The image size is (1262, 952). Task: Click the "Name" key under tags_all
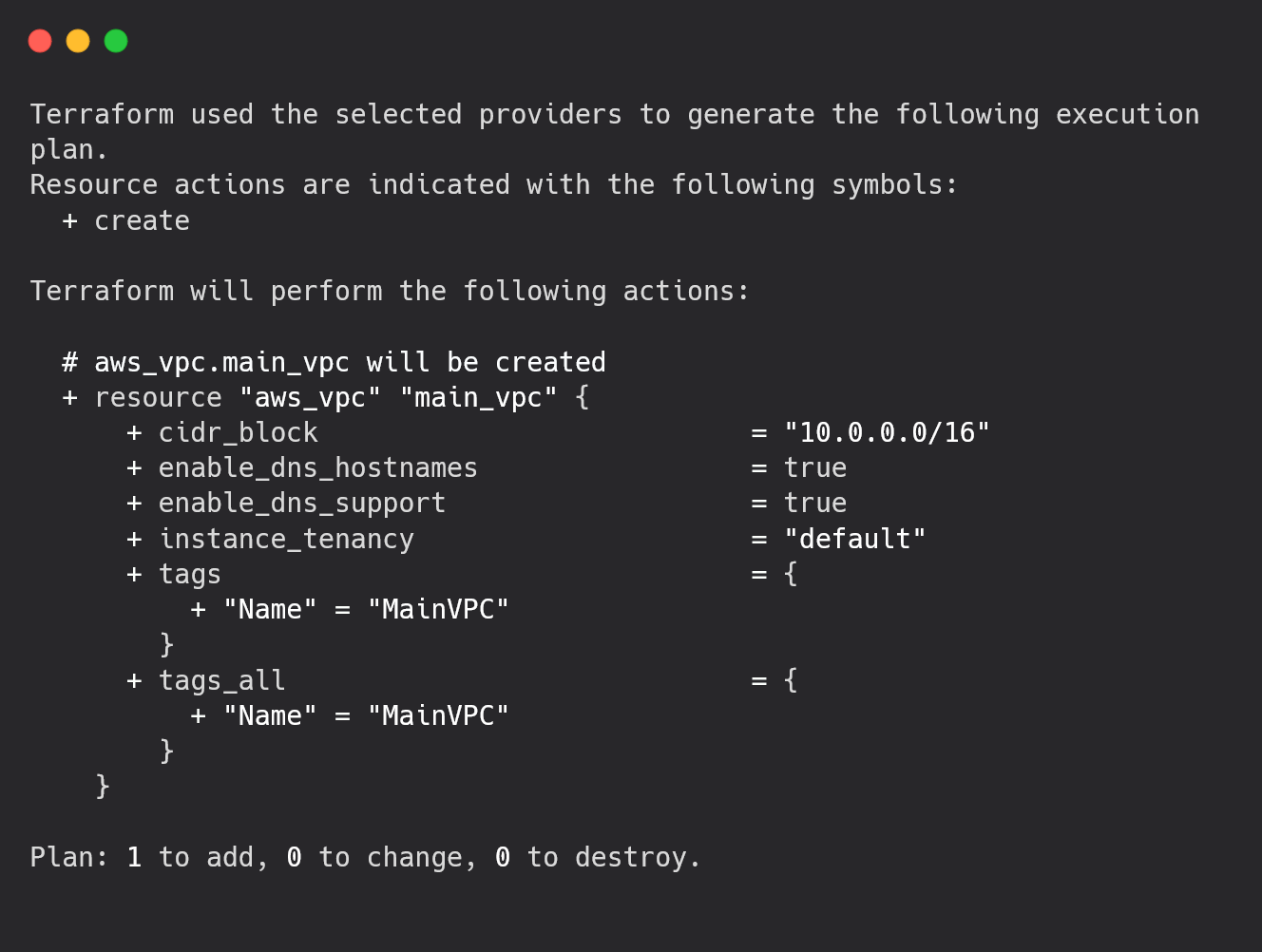(270, 716)
